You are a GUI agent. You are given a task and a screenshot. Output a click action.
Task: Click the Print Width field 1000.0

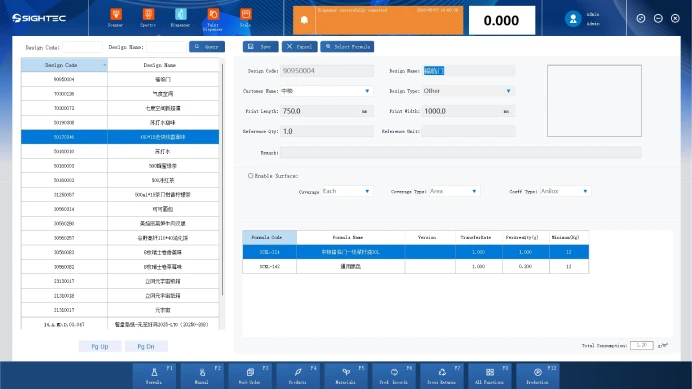tap(468, 111)
